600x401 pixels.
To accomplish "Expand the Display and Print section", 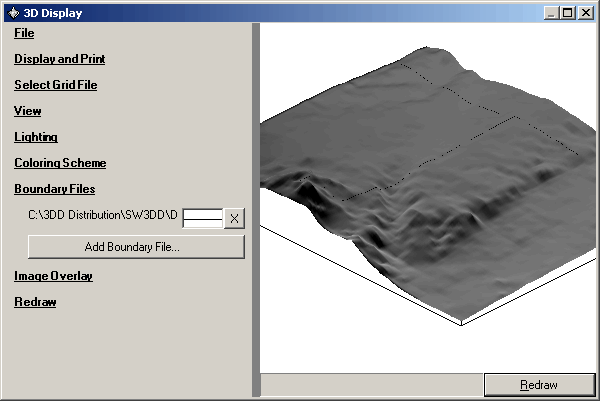I will [x=60, y=59].
